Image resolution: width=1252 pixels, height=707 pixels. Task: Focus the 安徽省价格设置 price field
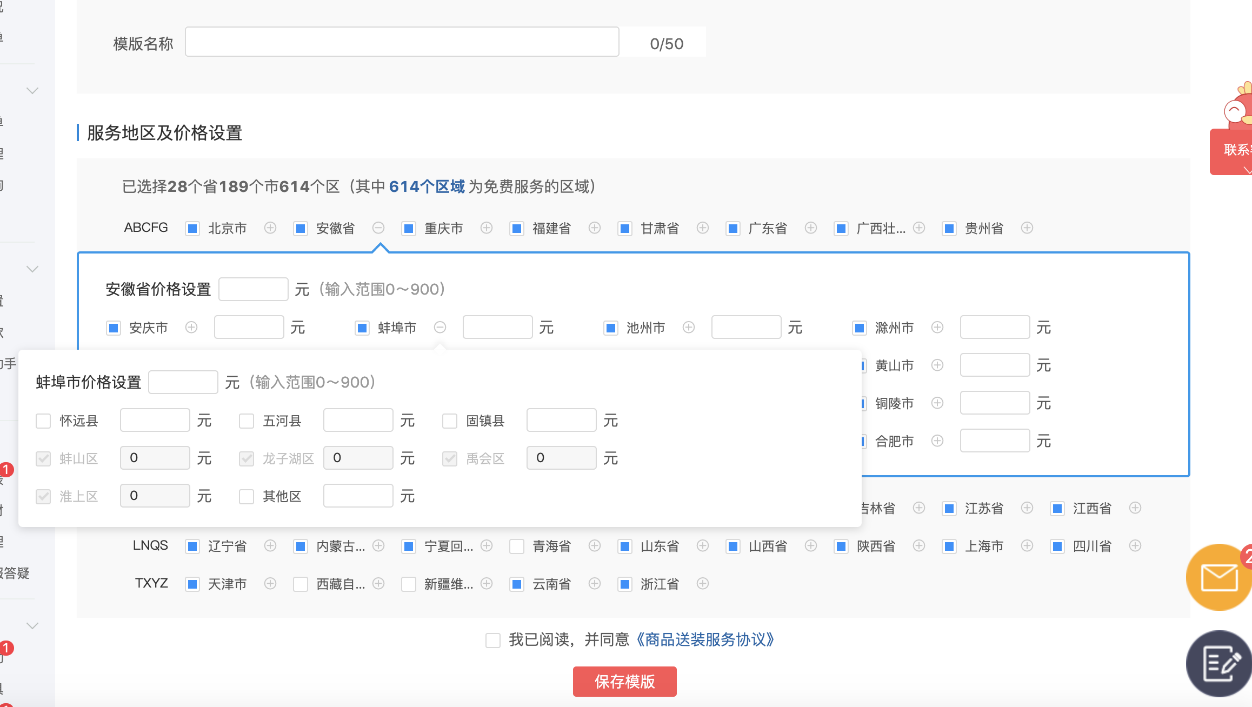click(x=253, y=289)
